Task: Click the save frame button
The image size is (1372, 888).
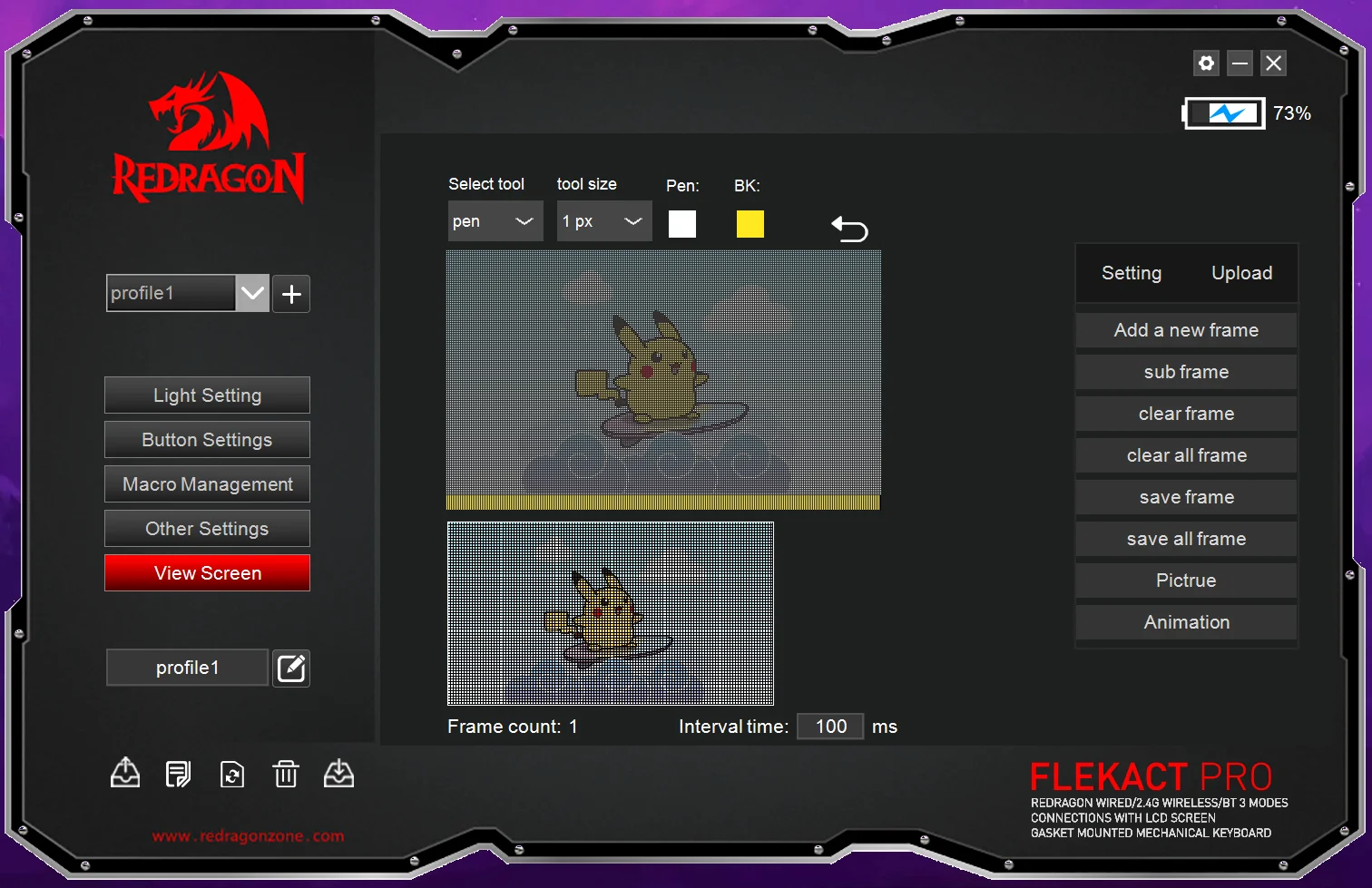Action: point(1186,497)
